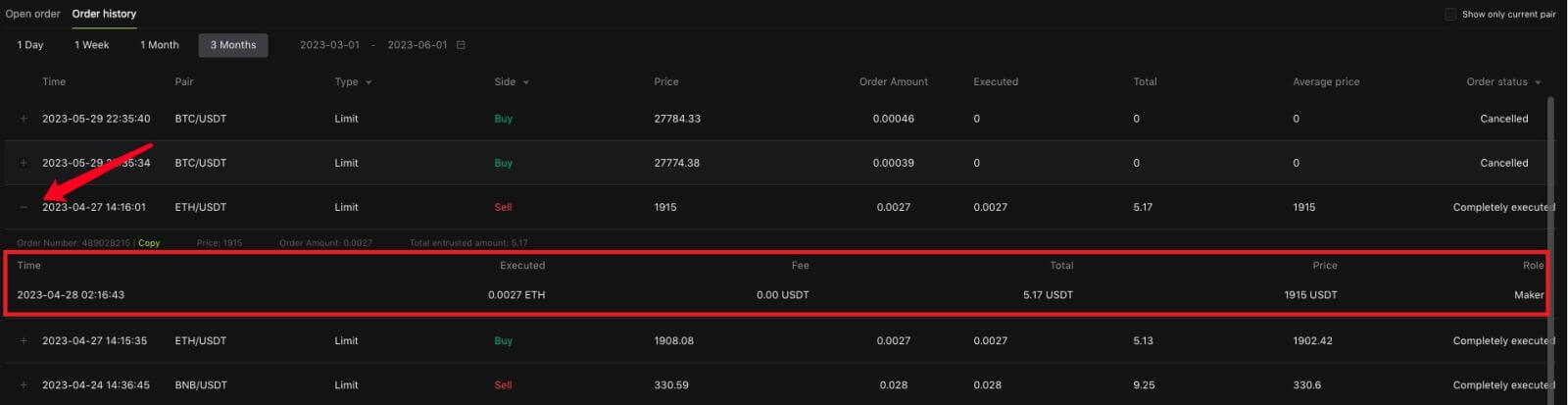Click the end date 2023-06-01 field
The image size is (1568, 405).
[x=417, y=45]
